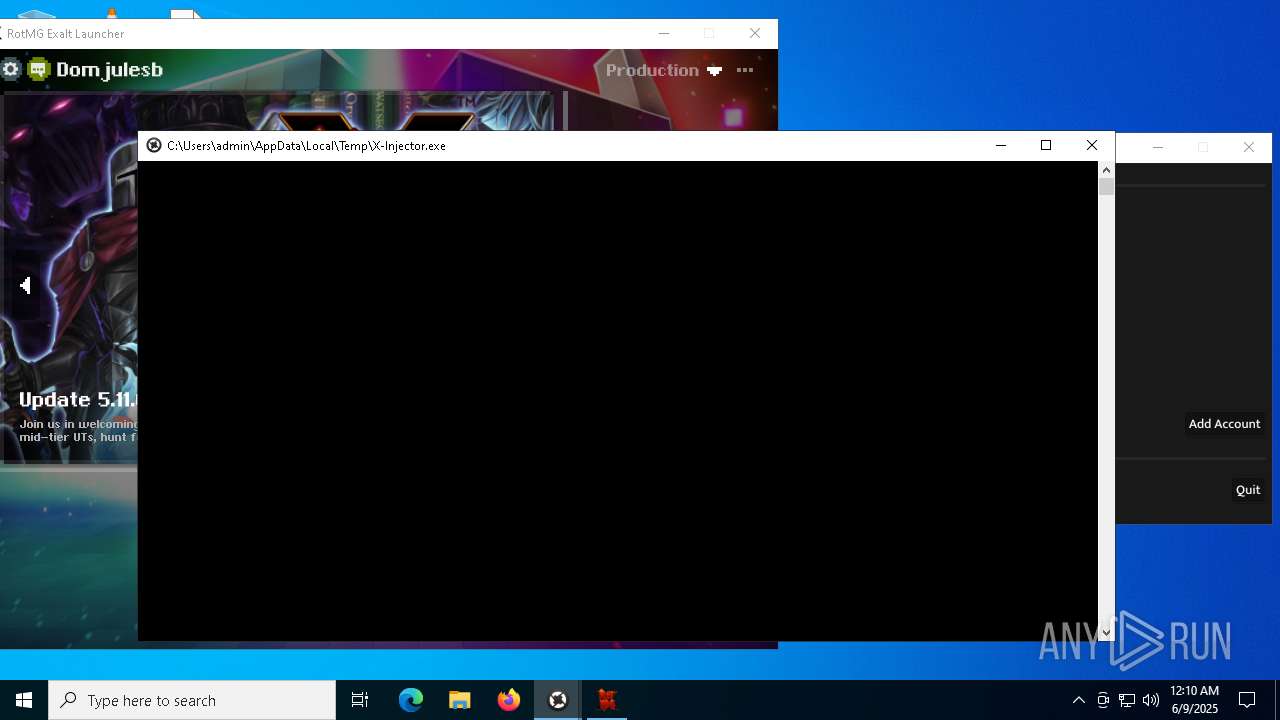1280x720 pixels.
Task: Open the RotMG launcher settings gear
Action: coord(11,69)
